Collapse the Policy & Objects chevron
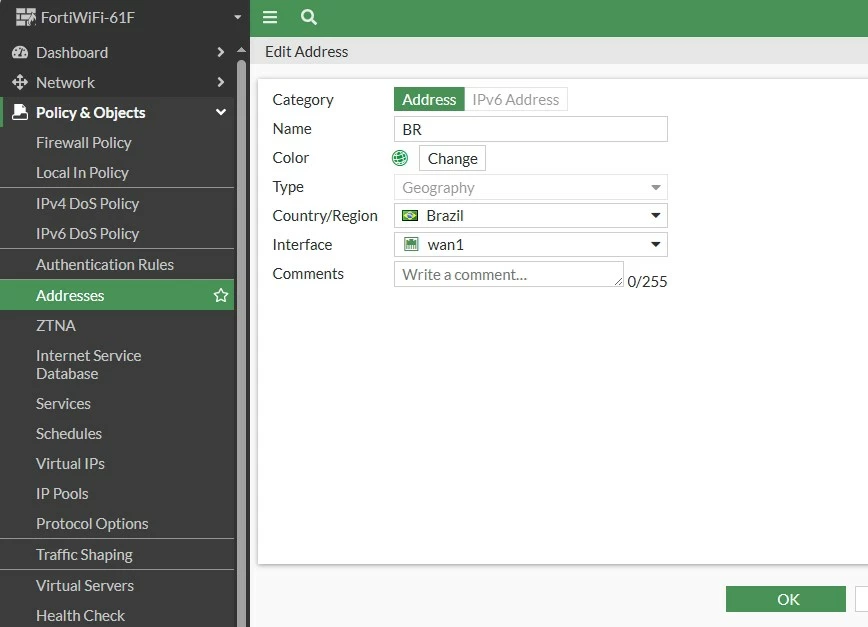 coord(221,112)
